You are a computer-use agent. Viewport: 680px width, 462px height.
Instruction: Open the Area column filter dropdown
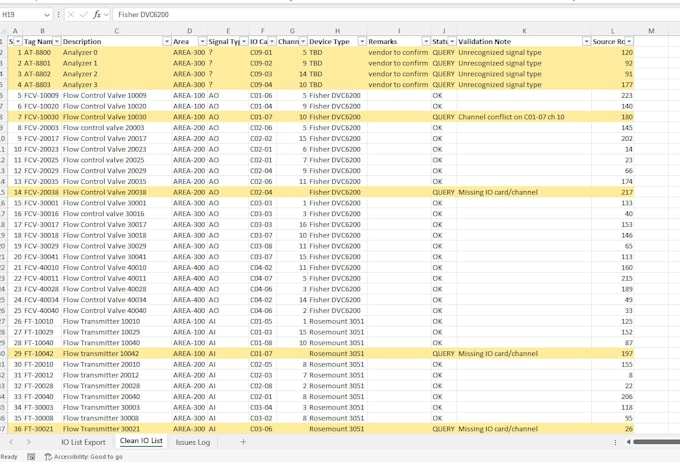coord(202,41)
